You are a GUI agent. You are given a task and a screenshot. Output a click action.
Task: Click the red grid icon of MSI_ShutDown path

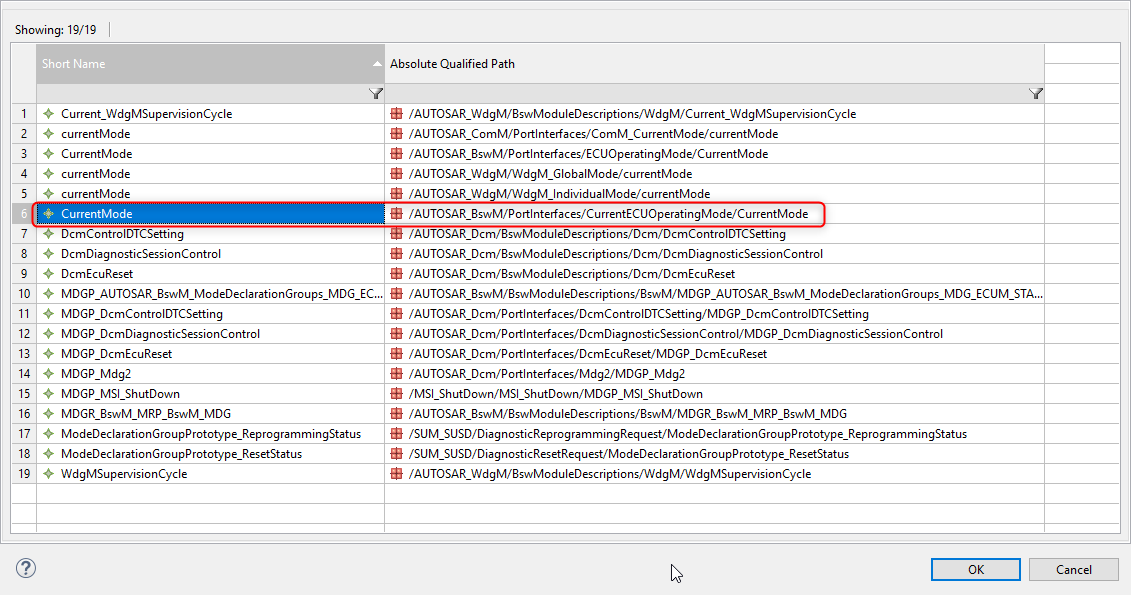click(x=396, y=394)
